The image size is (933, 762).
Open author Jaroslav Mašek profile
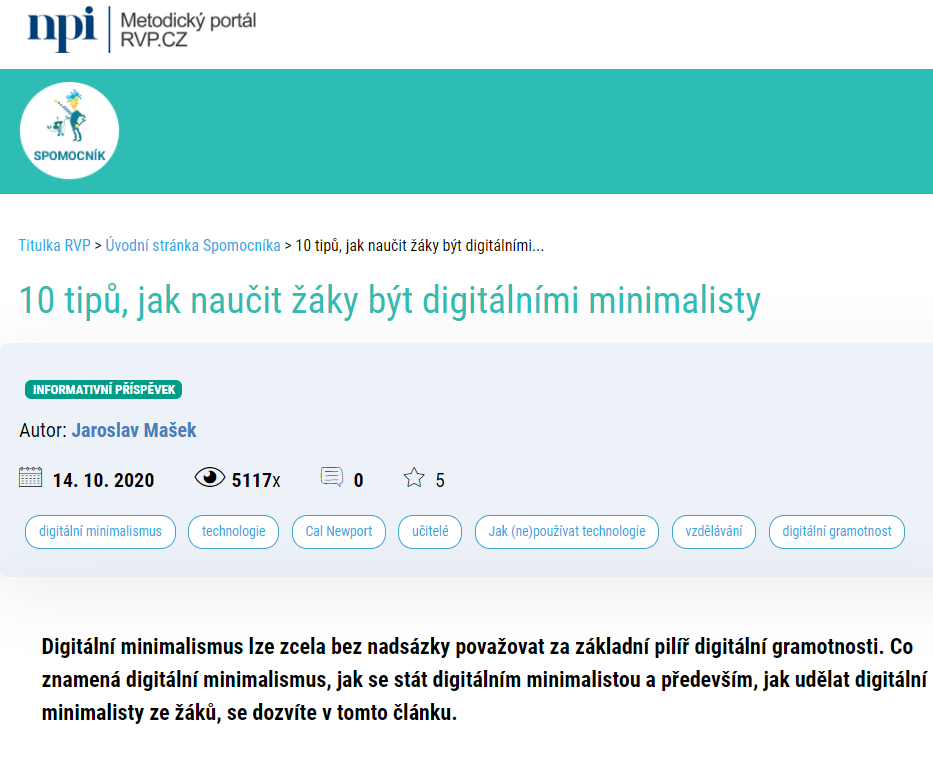[134, 431]
